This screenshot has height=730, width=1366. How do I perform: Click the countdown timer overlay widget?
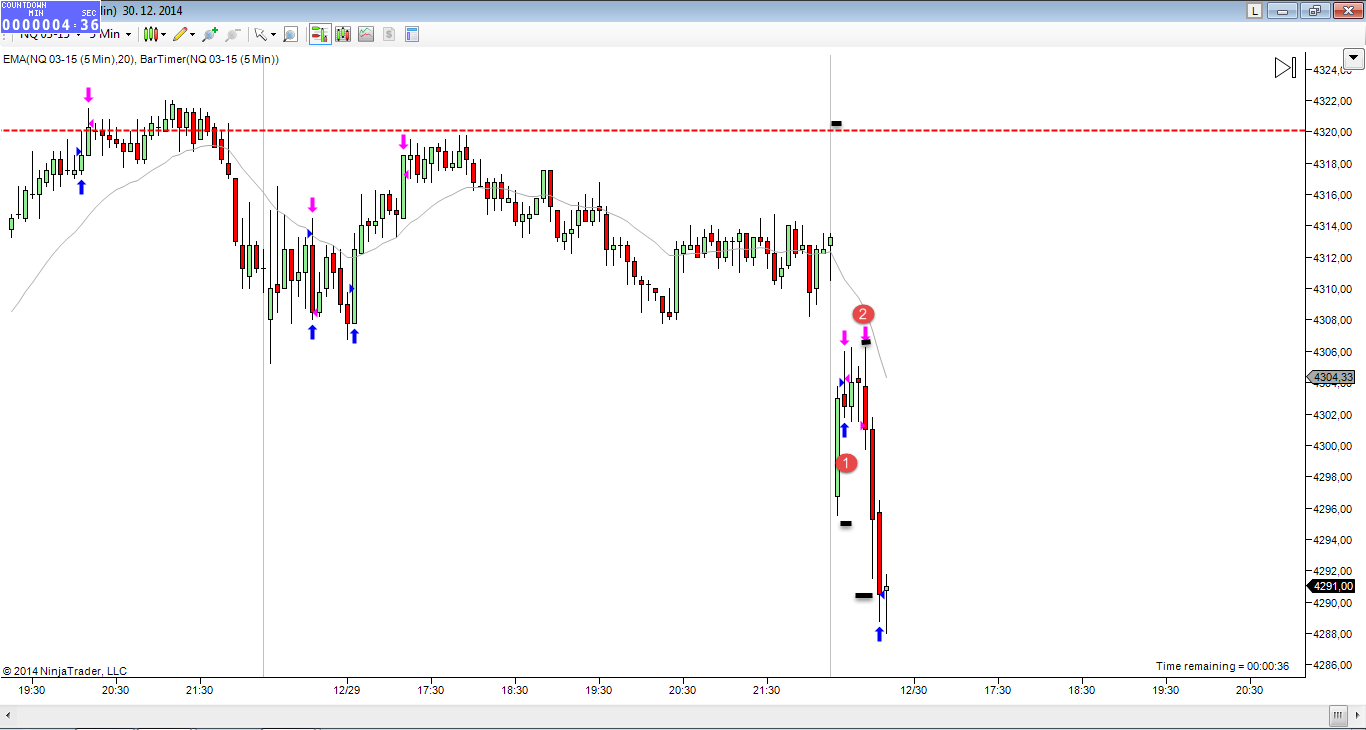pos(50,16)
